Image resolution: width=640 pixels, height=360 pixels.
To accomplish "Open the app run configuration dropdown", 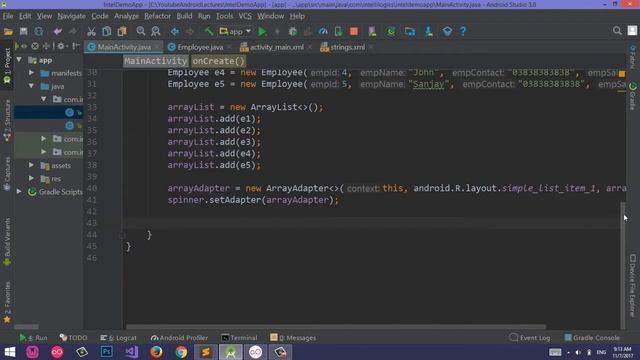I will [x=235, y=31].
